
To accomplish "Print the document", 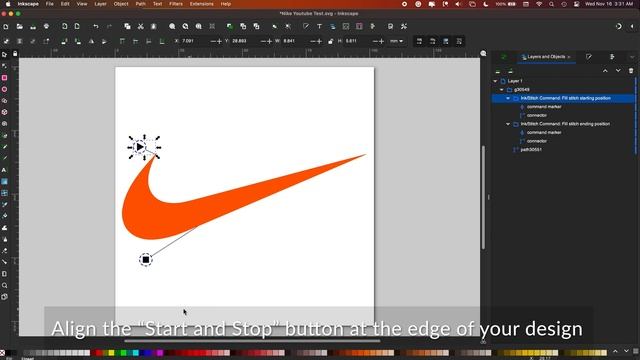I will pyautogui.click(x=46, y=27).
